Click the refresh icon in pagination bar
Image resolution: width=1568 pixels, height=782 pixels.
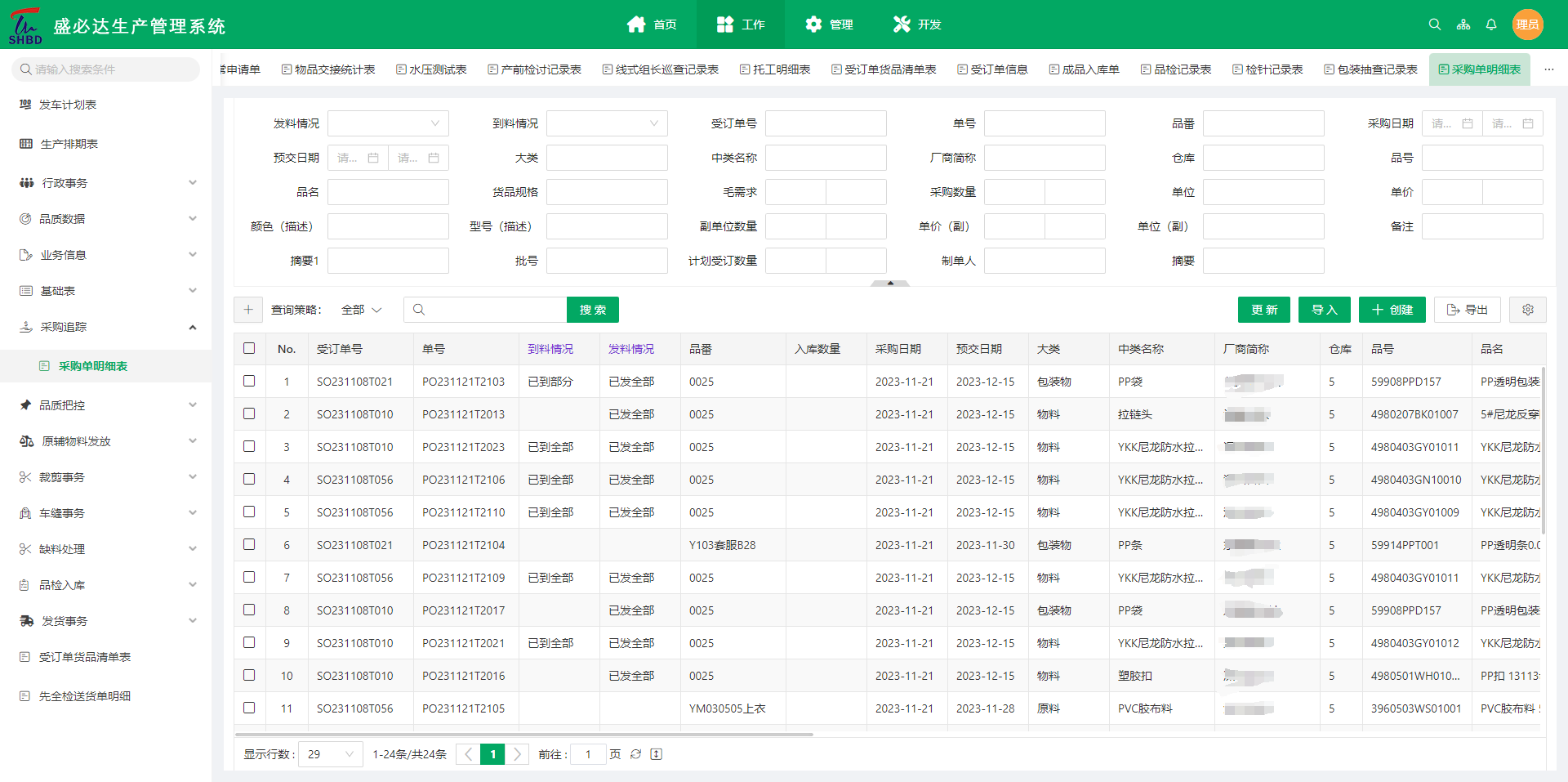click(635, 754)
